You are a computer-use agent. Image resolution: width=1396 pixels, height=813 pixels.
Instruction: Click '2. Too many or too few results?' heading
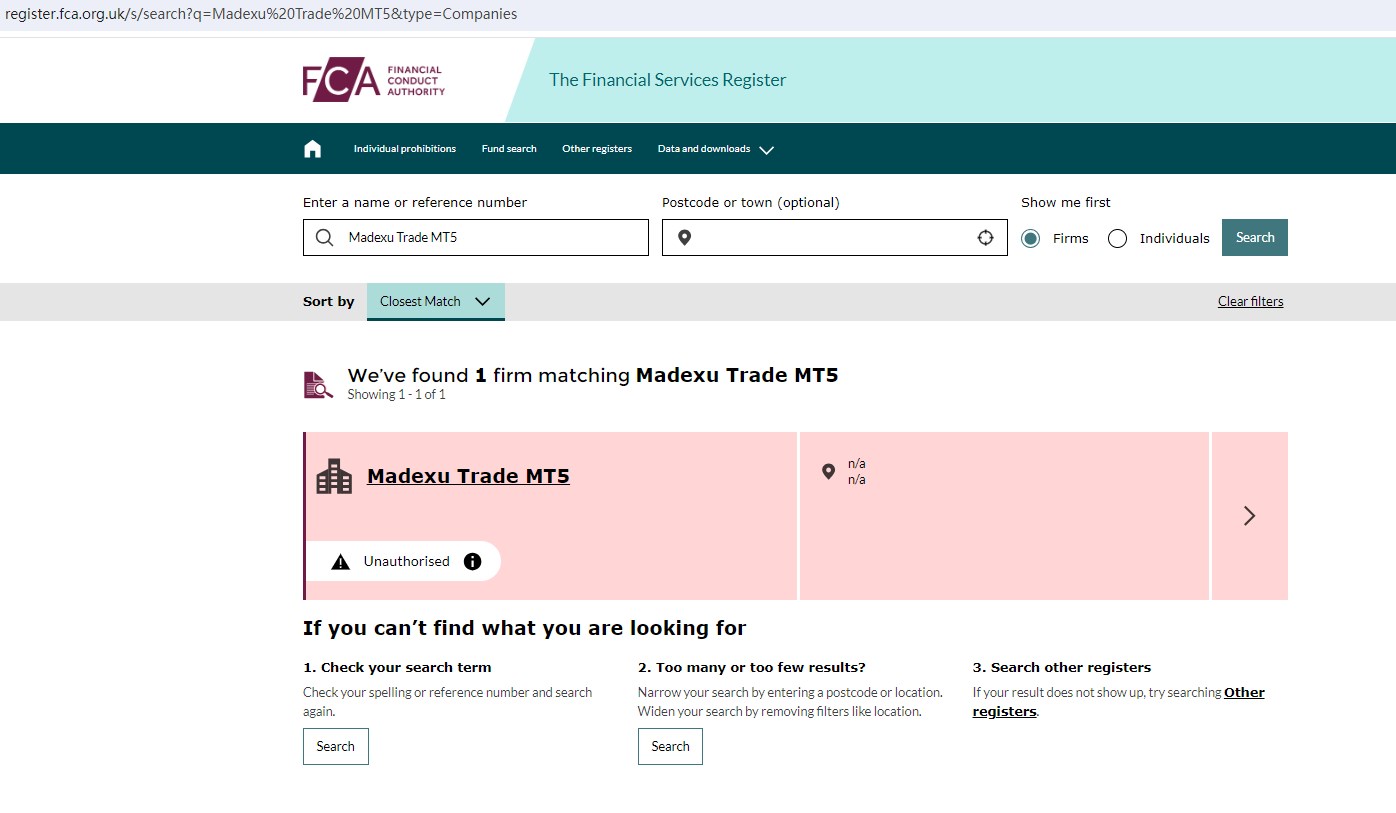tap(752, 668)
